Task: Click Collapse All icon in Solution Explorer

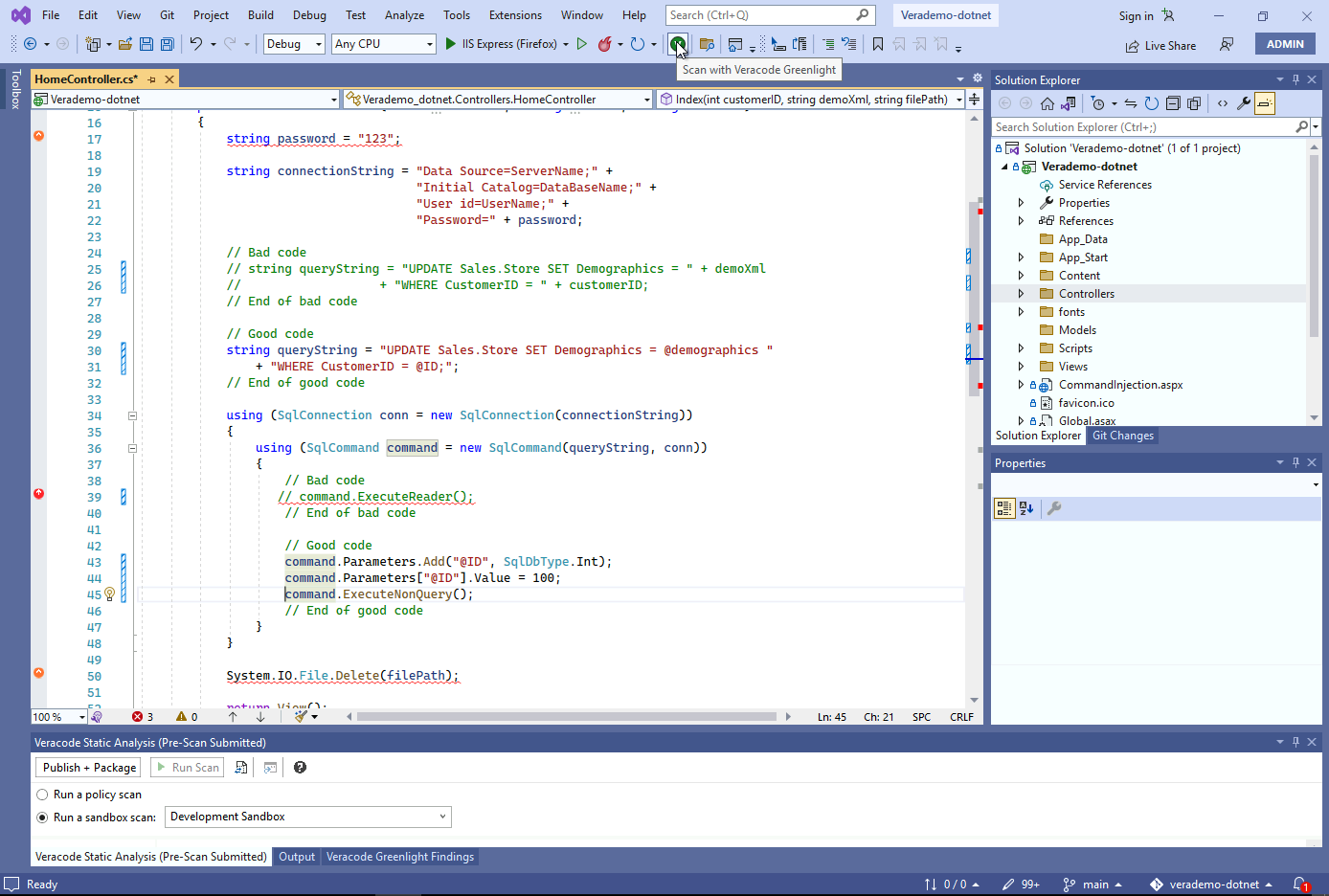Action: pos(1173,103)
